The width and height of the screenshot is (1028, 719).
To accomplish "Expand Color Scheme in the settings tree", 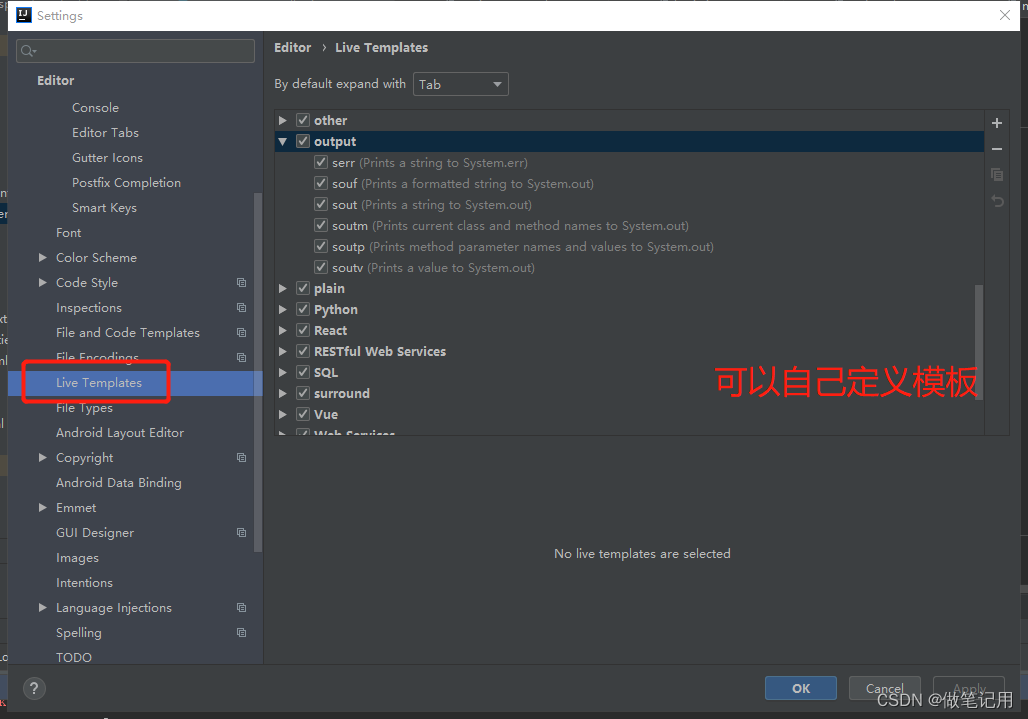I will coord(43,258).
